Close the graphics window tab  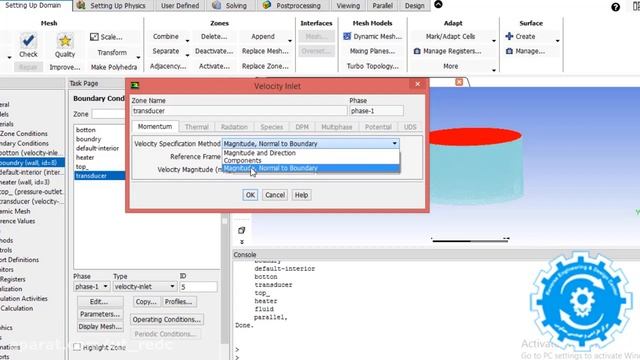459,82
